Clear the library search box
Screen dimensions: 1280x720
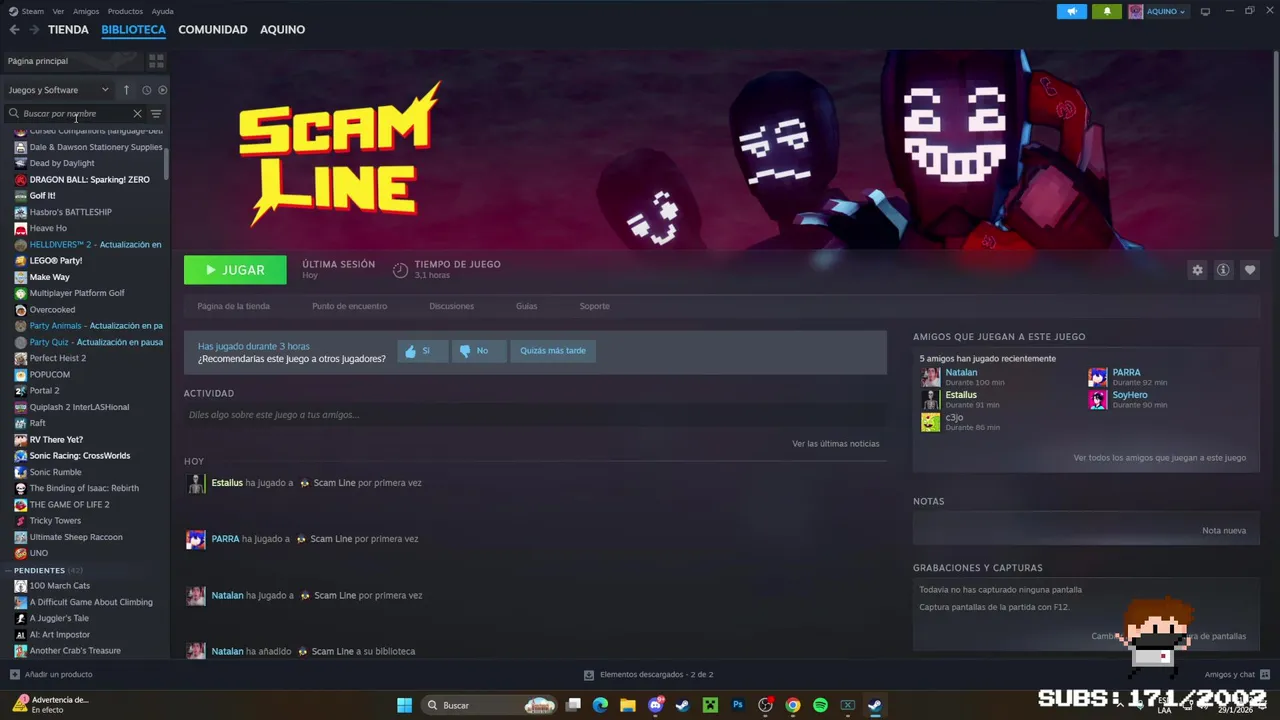(x=137, y=114)
